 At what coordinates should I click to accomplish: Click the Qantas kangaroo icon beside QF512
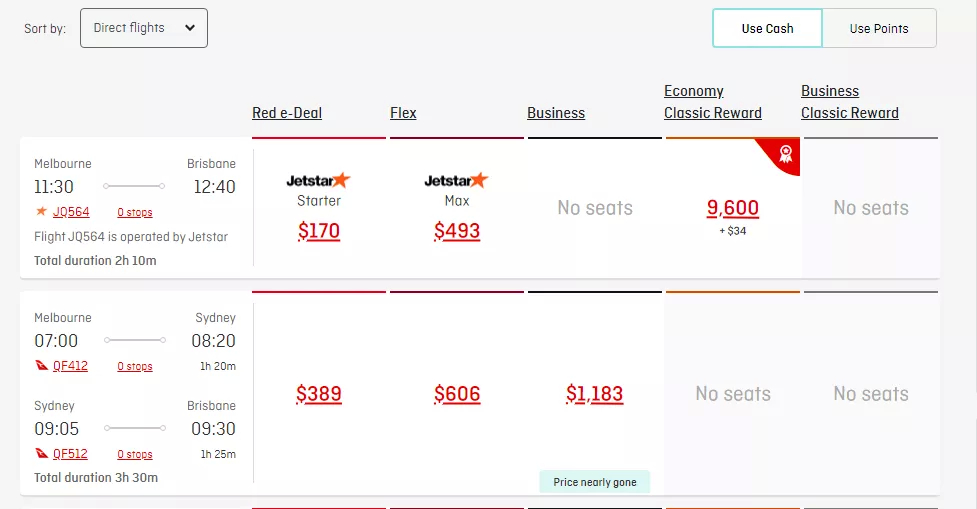[41, 454]
